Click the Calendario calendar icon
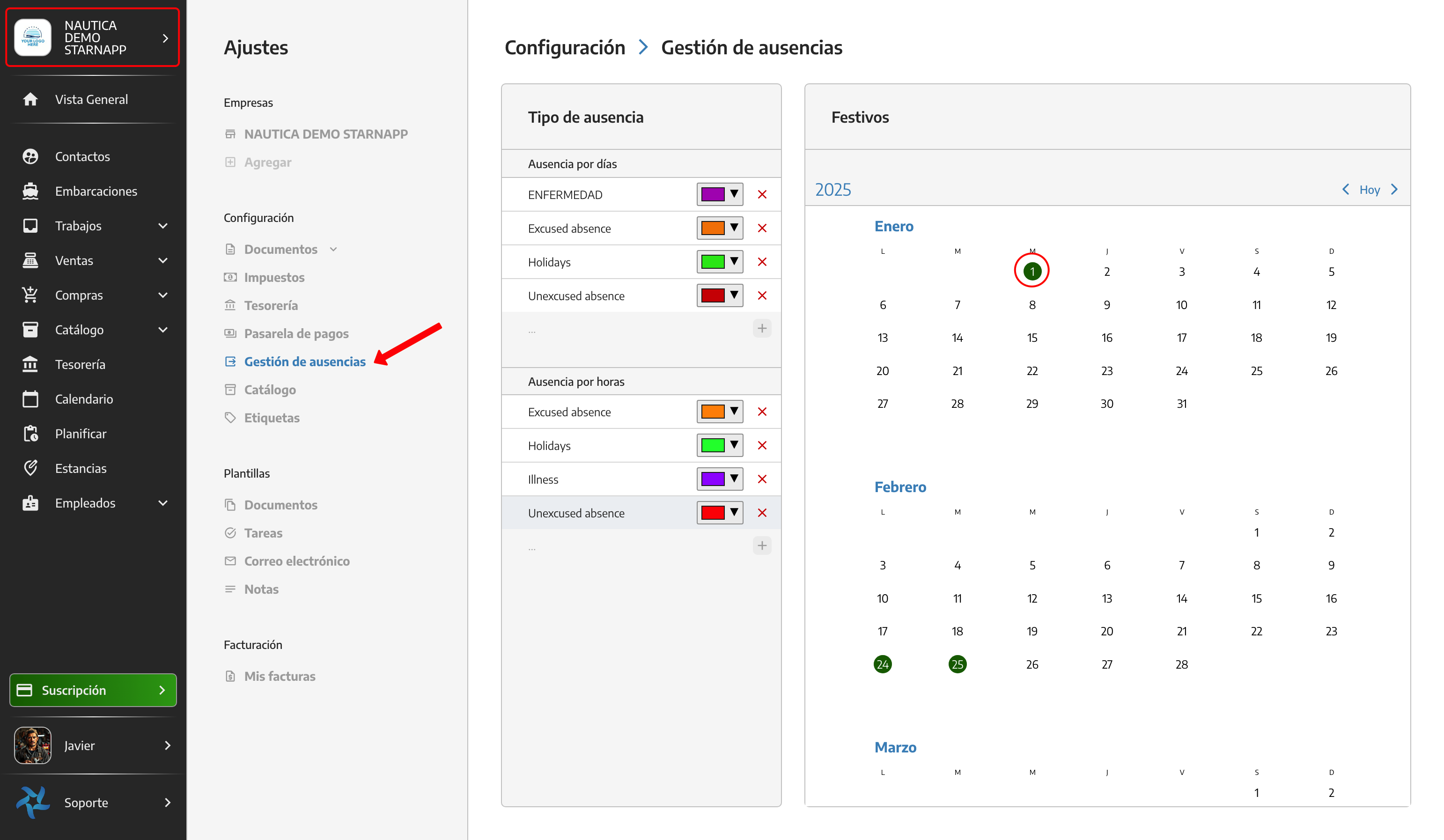The image size is (1444, 840). (30, 399)
